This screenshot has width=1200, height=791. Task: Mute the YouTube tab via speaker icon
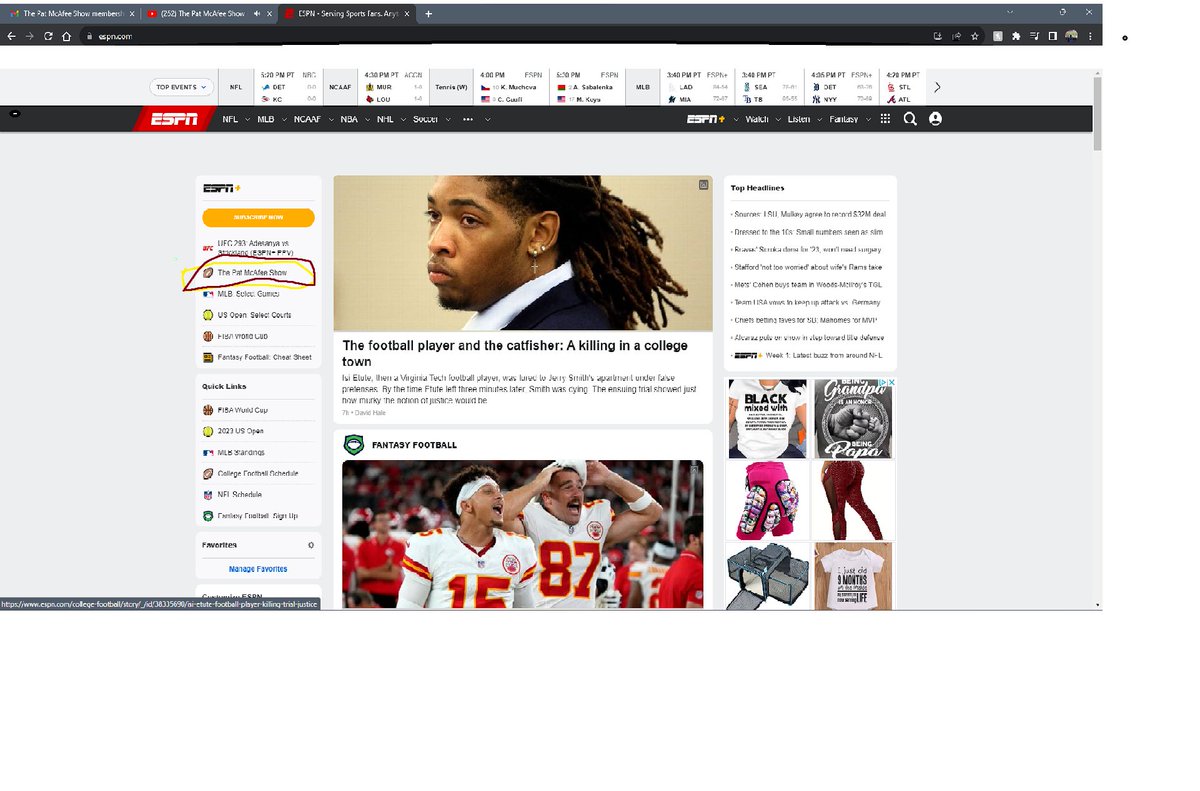(x=258, y=14)
